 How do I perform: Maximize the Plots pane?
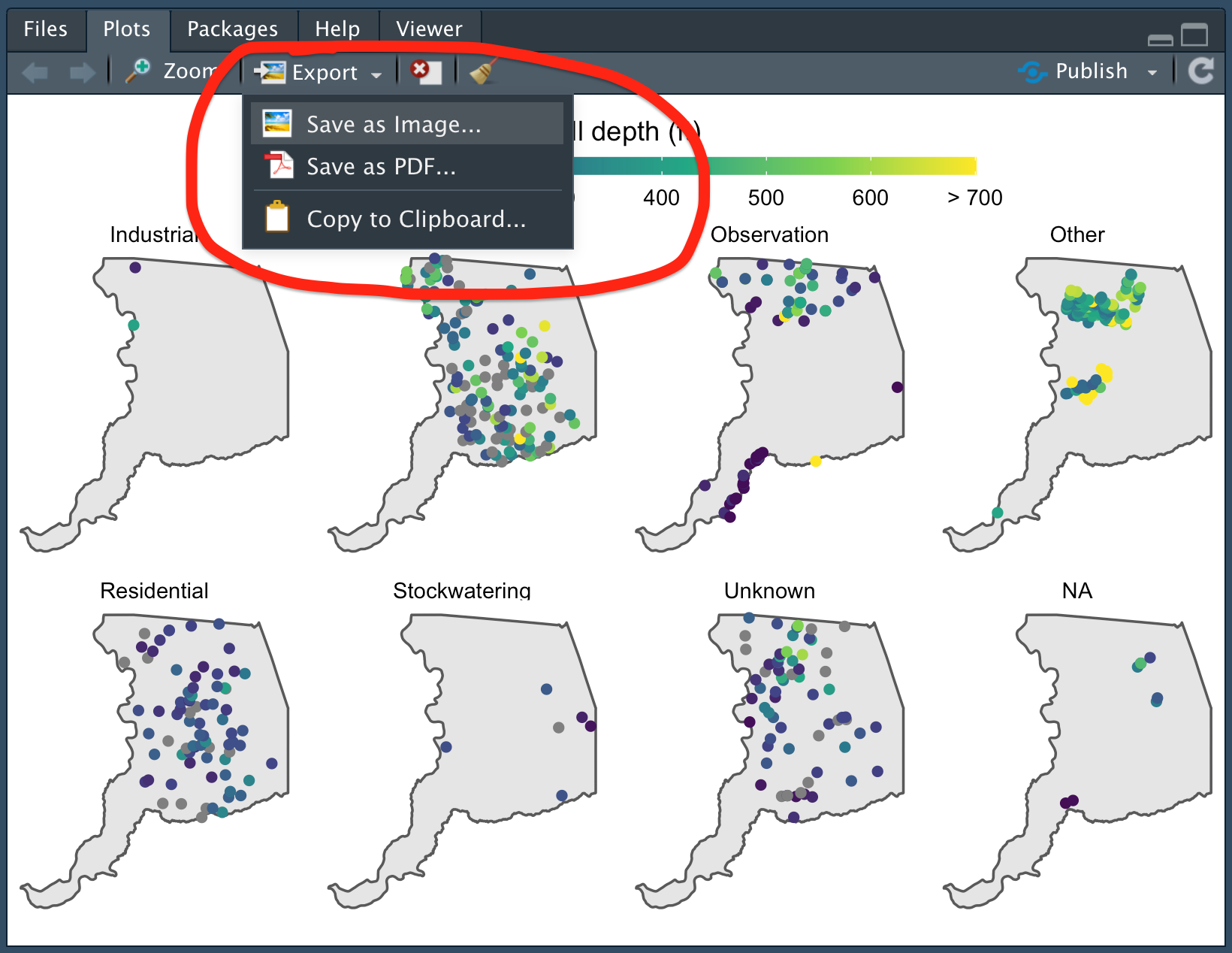click(x=1194, y=35)
